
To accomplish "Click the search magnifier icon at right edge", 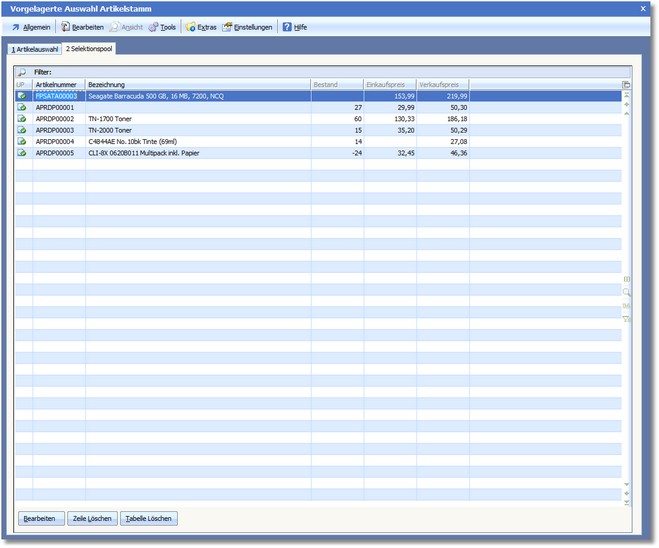I will tap(627, 292).
